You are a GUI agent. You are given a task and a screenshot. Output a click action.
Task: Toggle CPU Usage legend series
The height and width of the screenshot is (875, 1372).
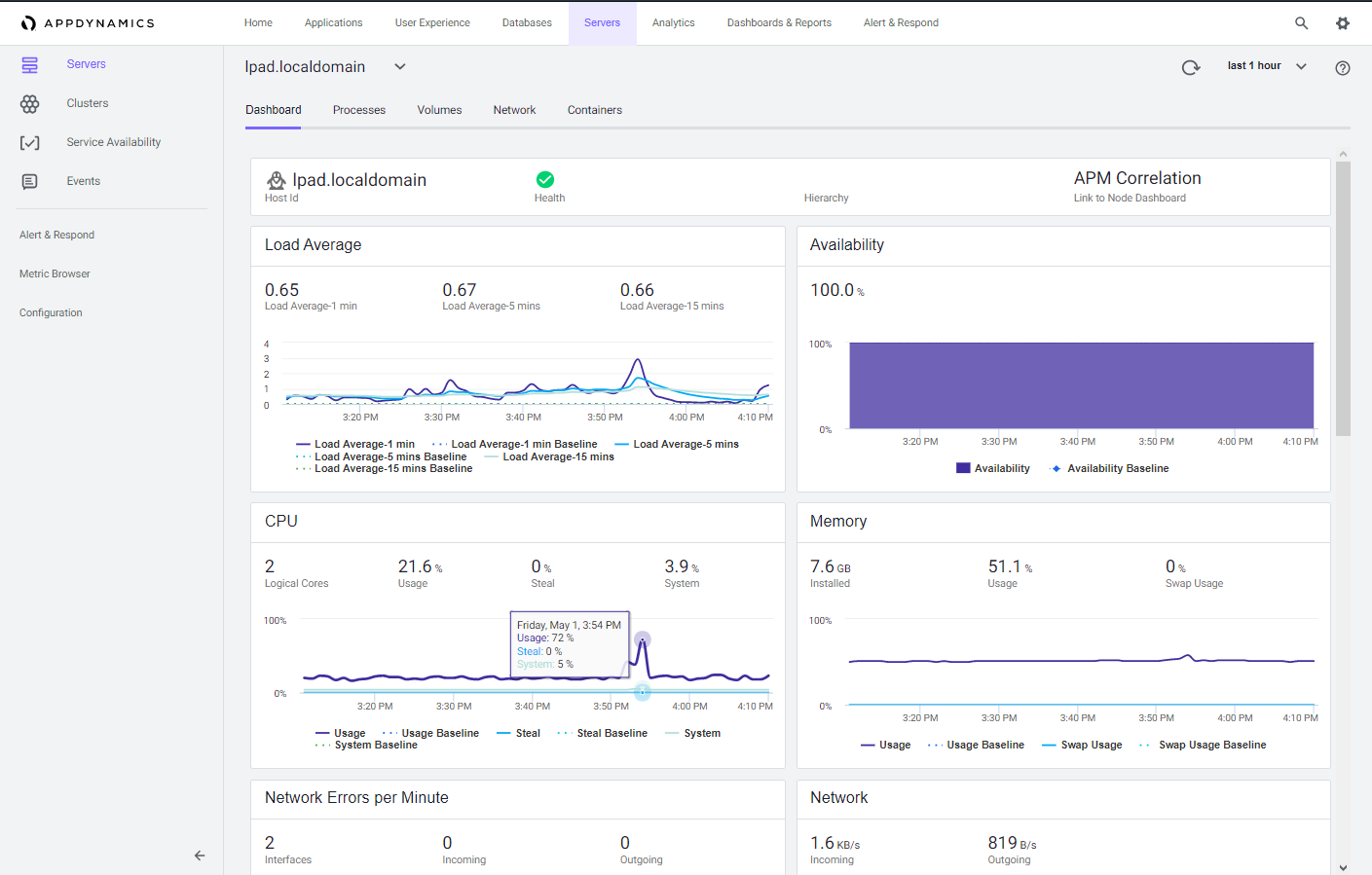pyautogui.click(x=341, y=733)
